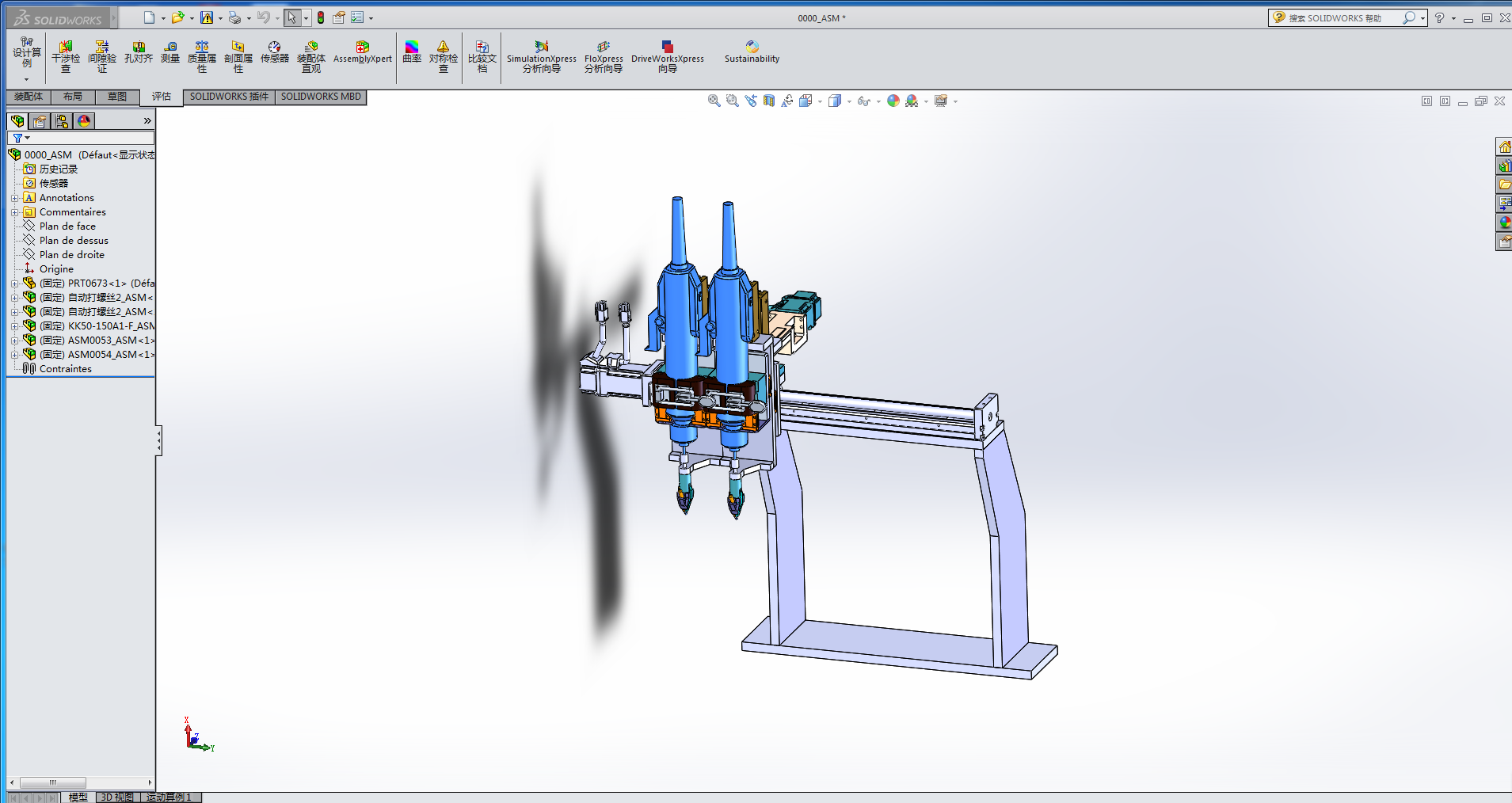Image resolution: width=1512 pixels, height=803 pixels.
Task: Click the Sustainability icon
Action: pyautogui.click(x=752, y=52)
